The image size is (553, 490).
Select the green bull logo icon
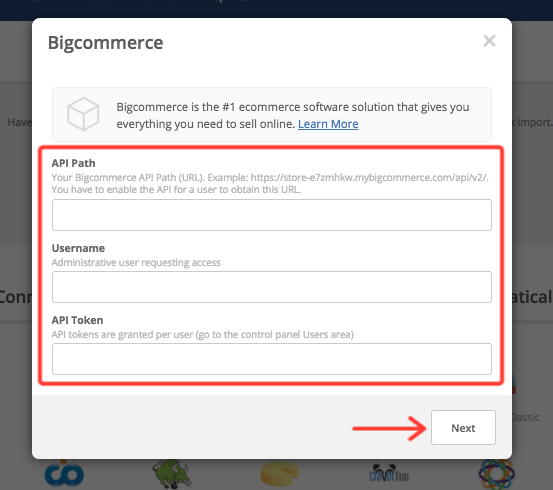(172, 474)
